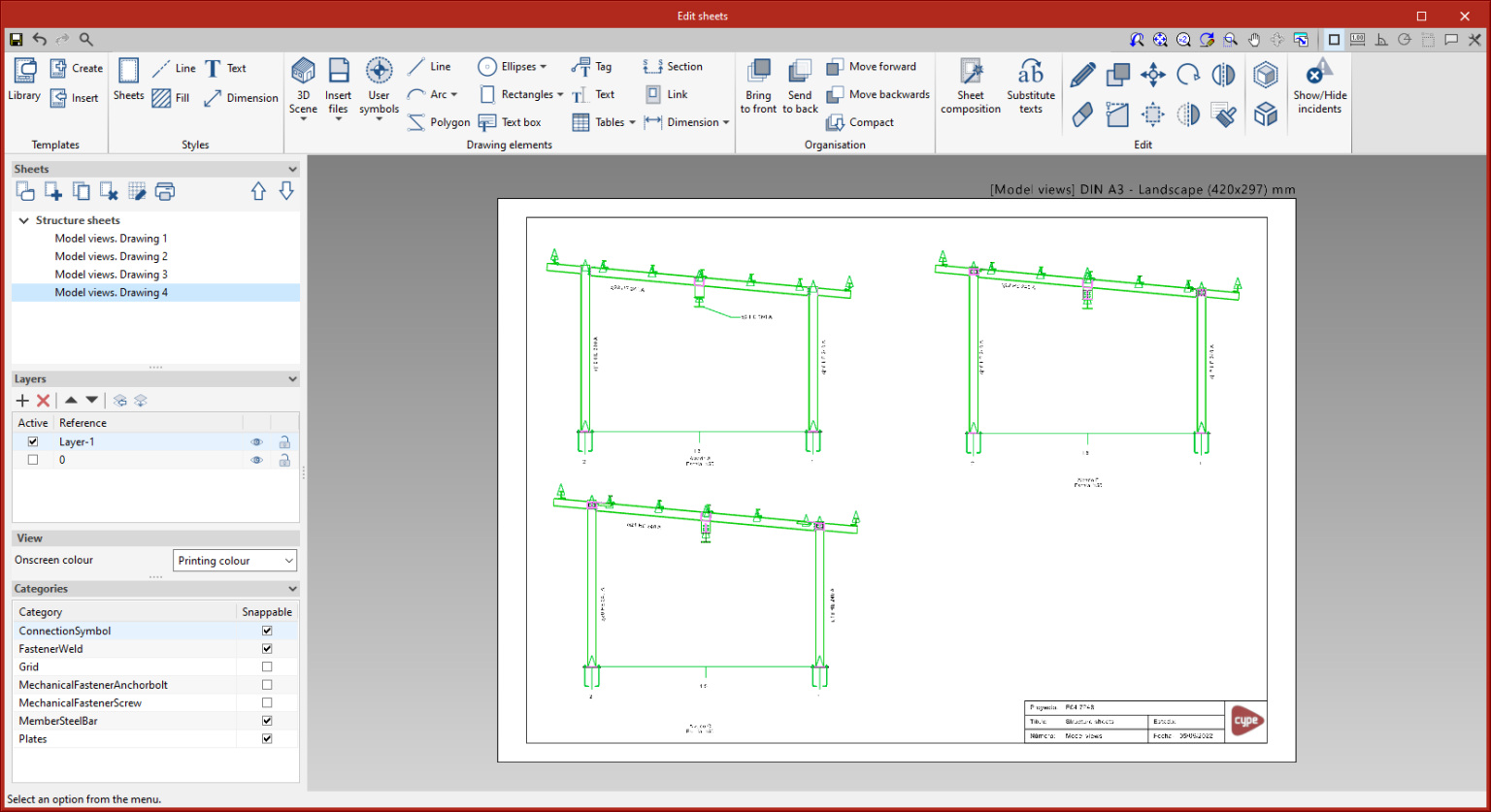The image size is (1491, 812).
Task: Add a new layer with the plus icon
Action: (21, 400)
